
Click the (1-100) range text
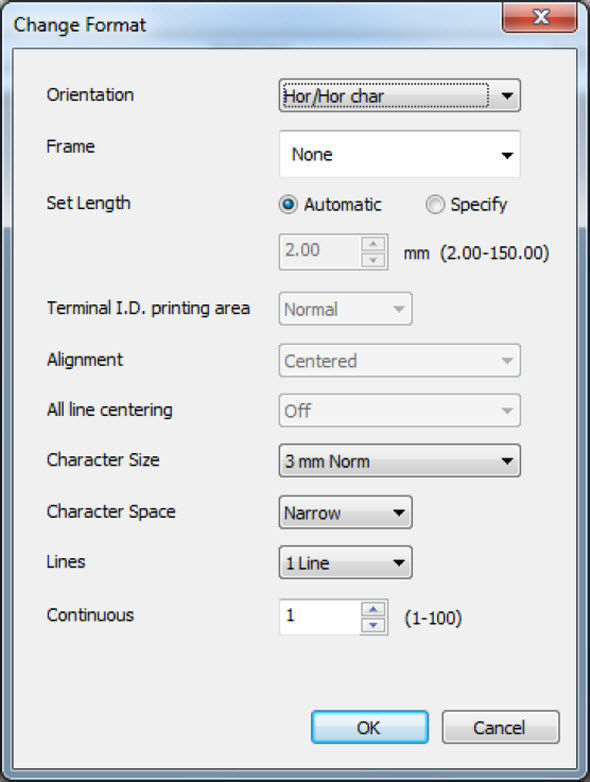[x=433, y=618]
